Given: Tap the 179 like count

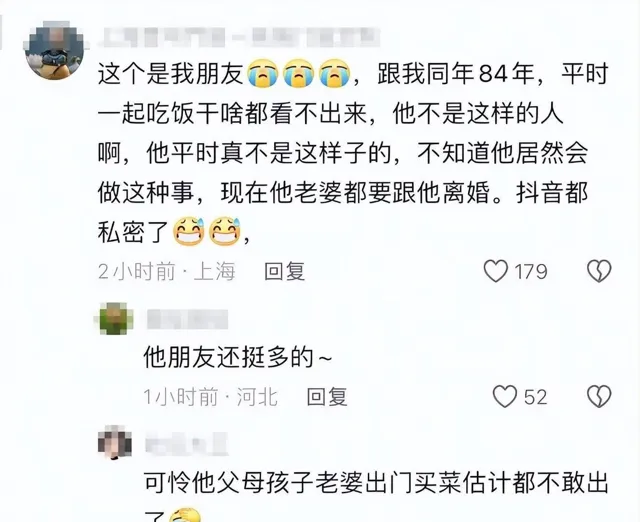Looking at the screenshot, I should [531, 272].
